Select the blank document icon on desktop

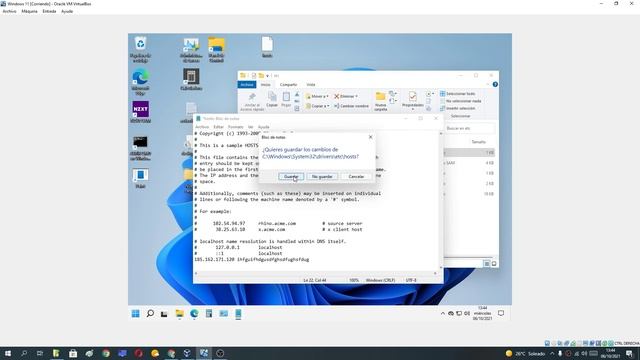(267, 47)
